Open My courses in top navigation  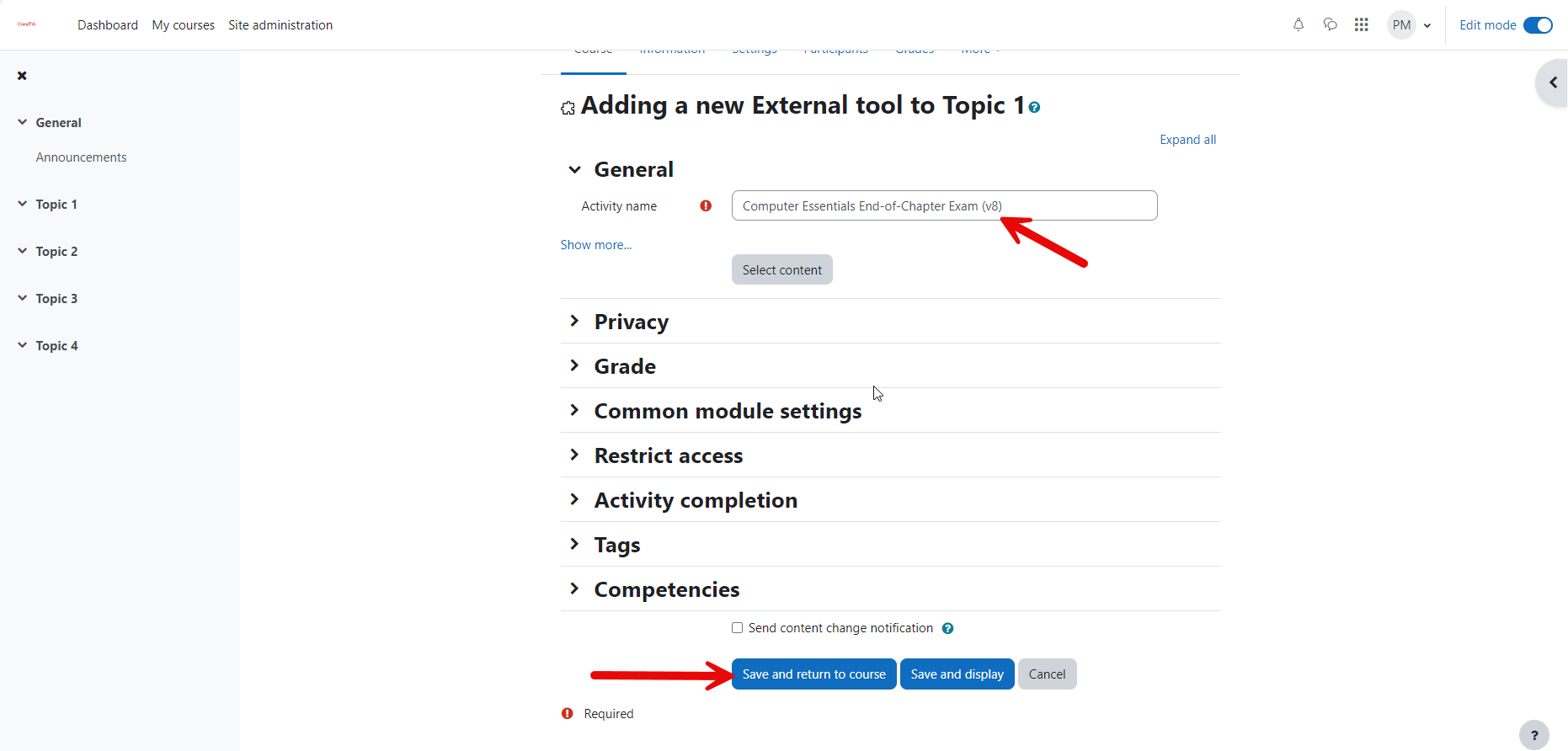pyautogui.click(x=183, y=25)
